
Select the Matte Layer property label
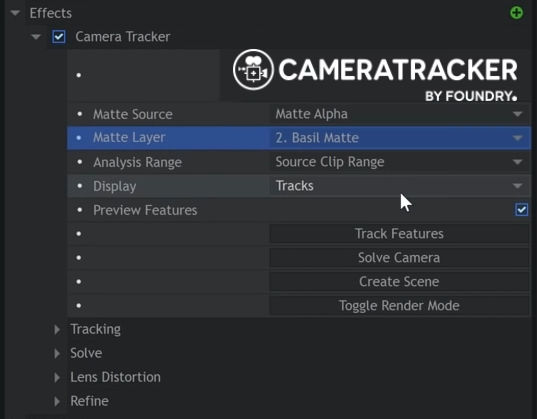(x=129, y=138)
